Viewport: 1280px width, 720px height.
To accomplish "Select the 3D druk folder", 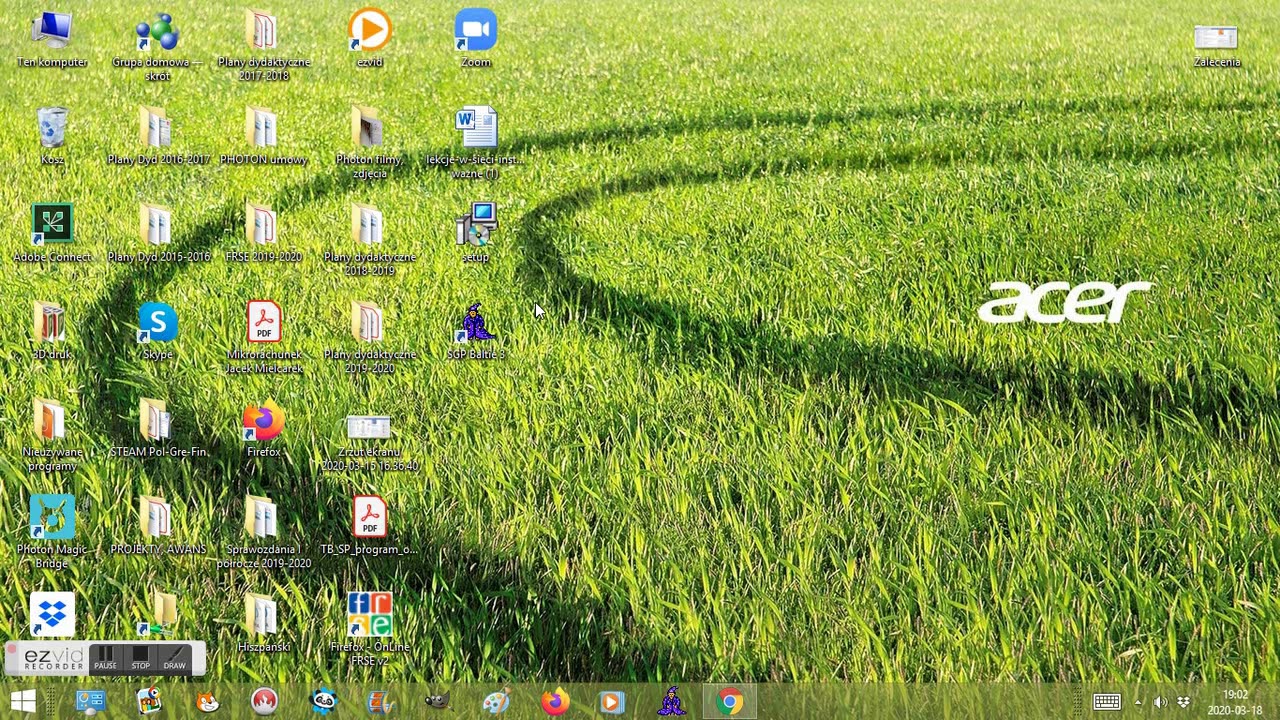I will click(52, 331).
